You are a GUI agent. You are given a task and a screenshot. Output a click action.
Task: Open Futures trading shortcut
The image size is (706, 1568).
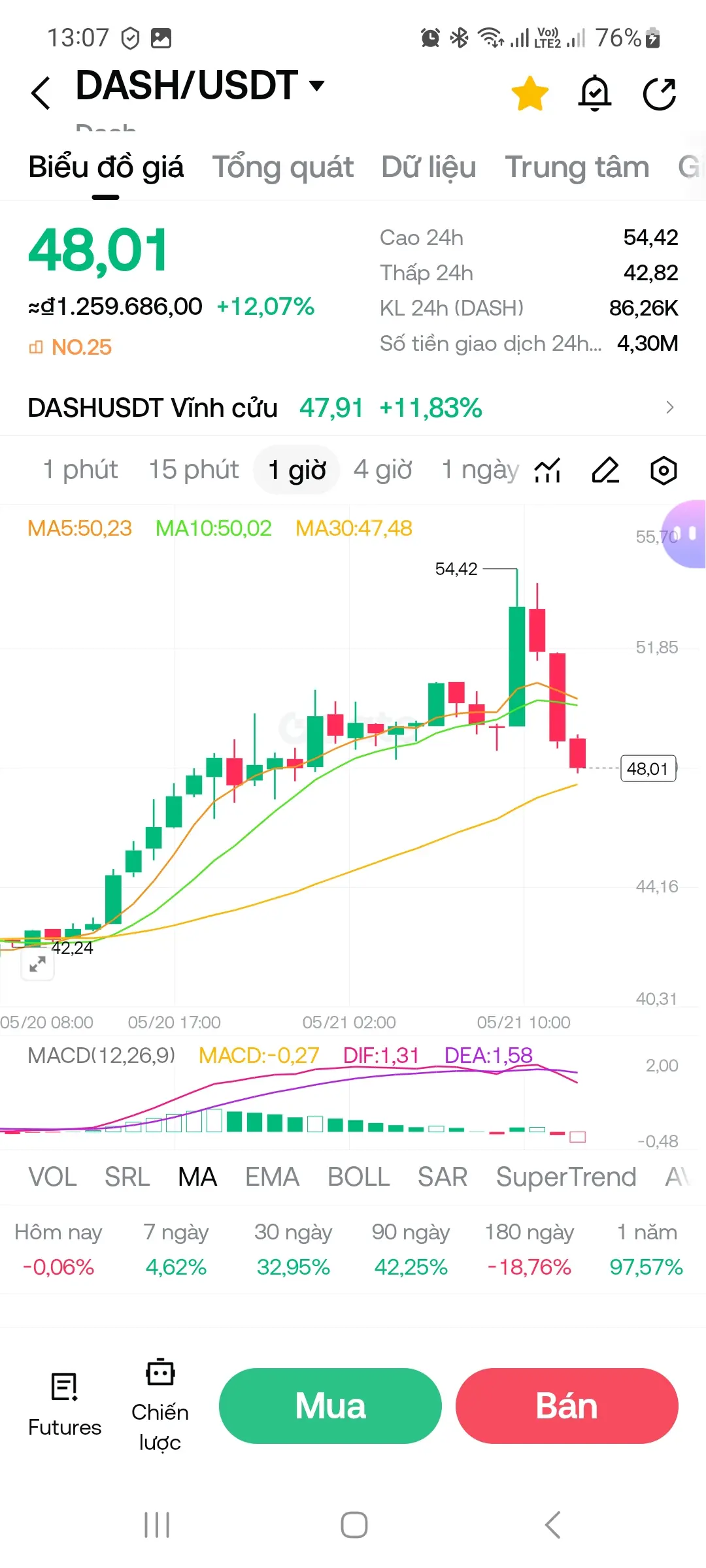pyautogui.click(x=65, y=1405)
